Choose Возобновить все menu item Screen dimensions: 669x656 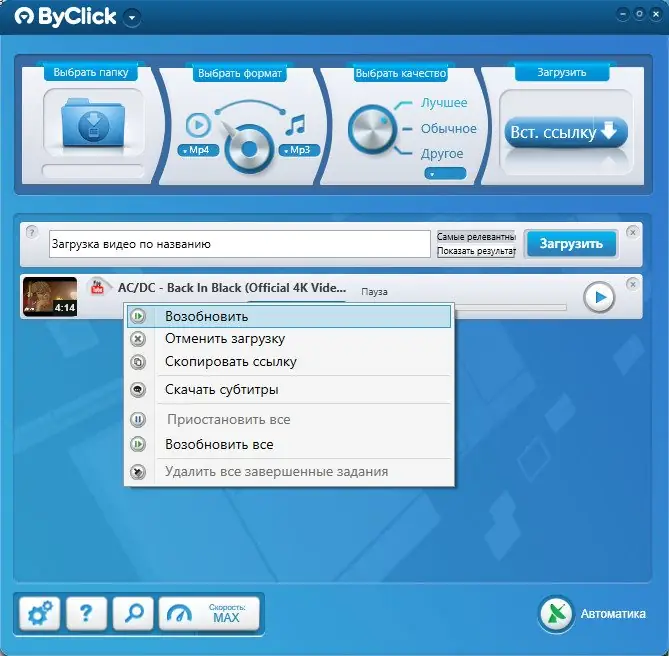[289, 444]
